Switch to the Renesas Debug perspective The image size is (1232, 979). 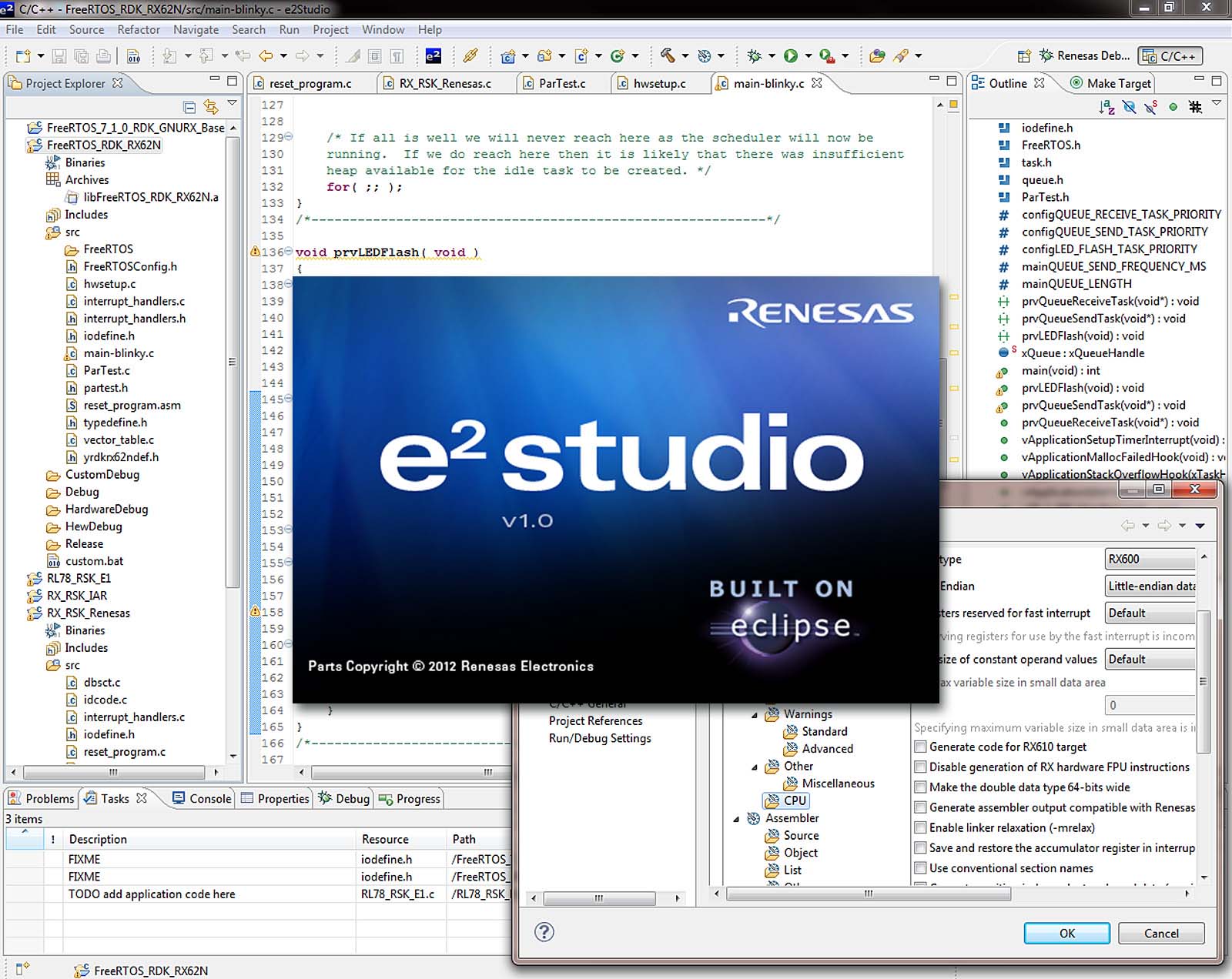click(1084, 55)
